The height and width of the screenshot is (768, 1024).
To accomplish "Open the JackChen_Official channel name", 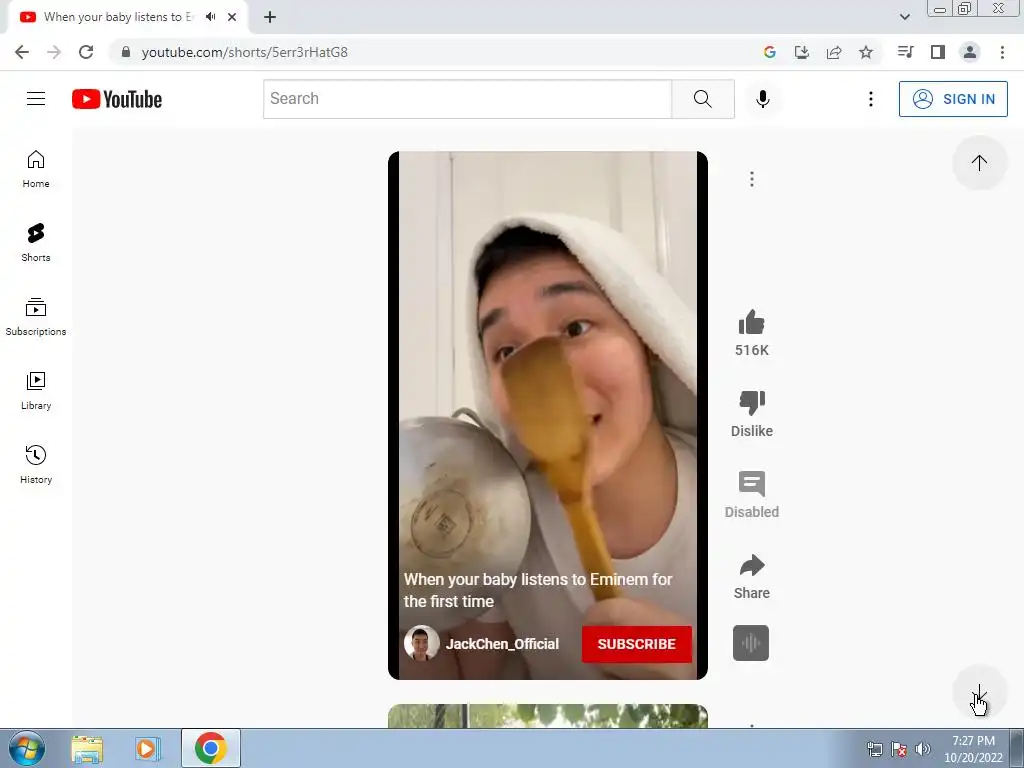I will (502, 644).
